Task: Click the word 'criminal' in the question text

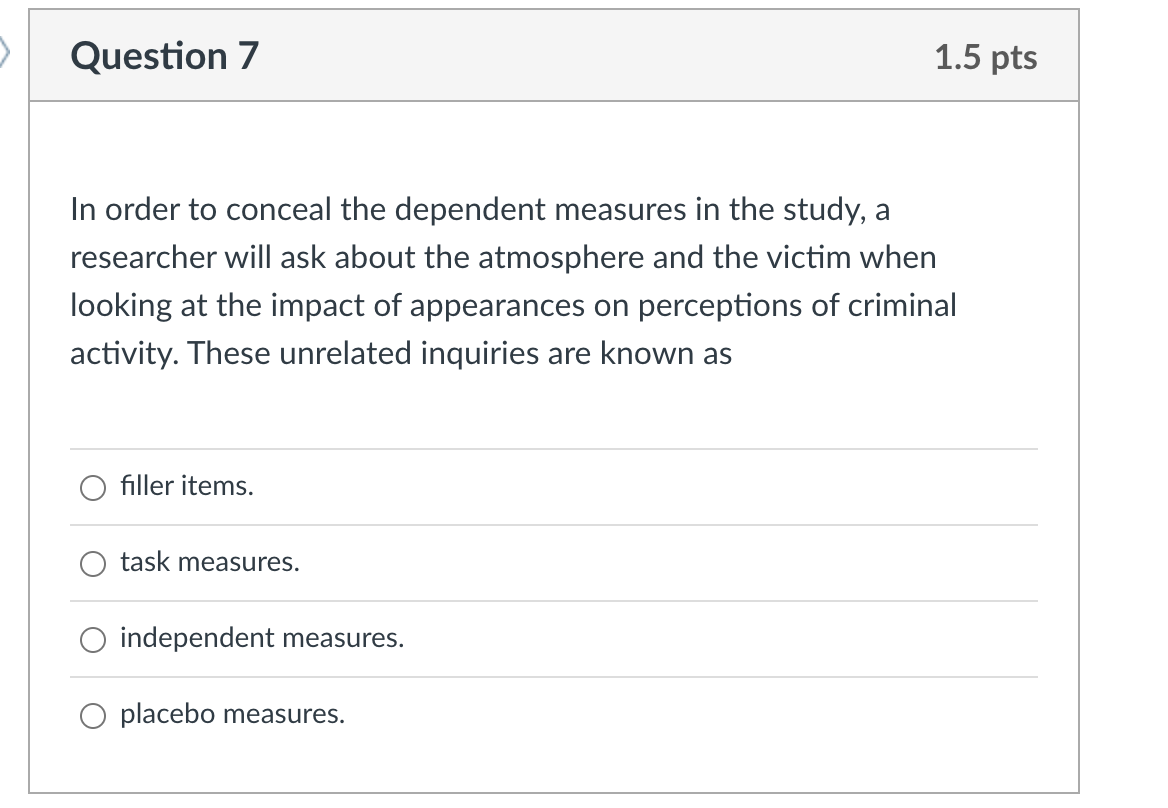Action: click(902, 305)
